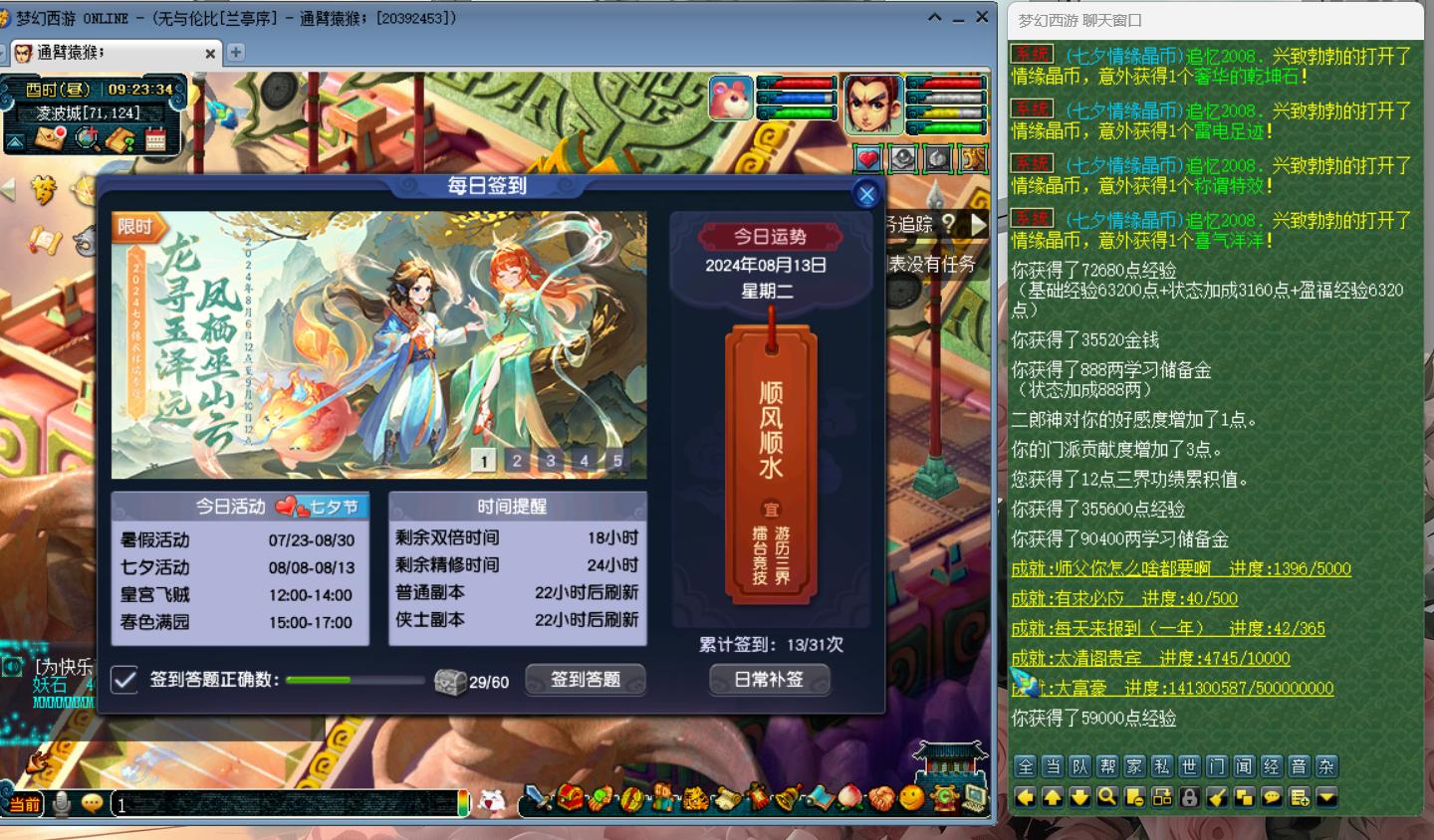Viewport: 1434px width, 840px height.
Task: Open the scroll icon on left edge
Action: coord(44,240)
